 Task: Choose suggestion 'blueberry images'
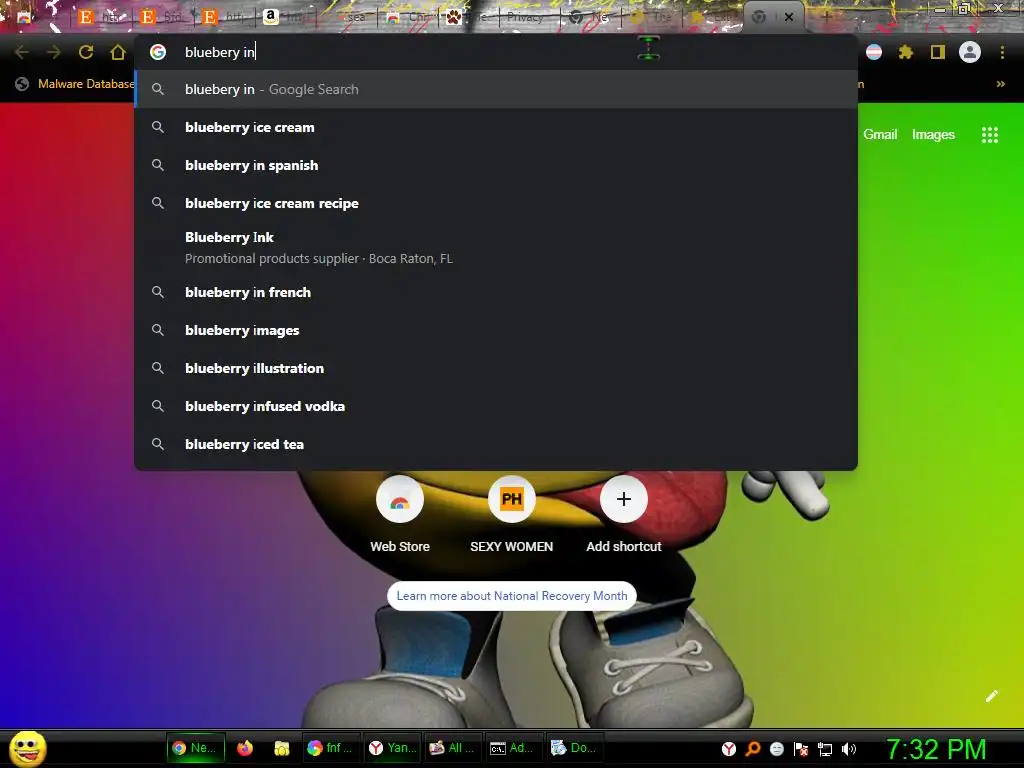coord(496,330)
